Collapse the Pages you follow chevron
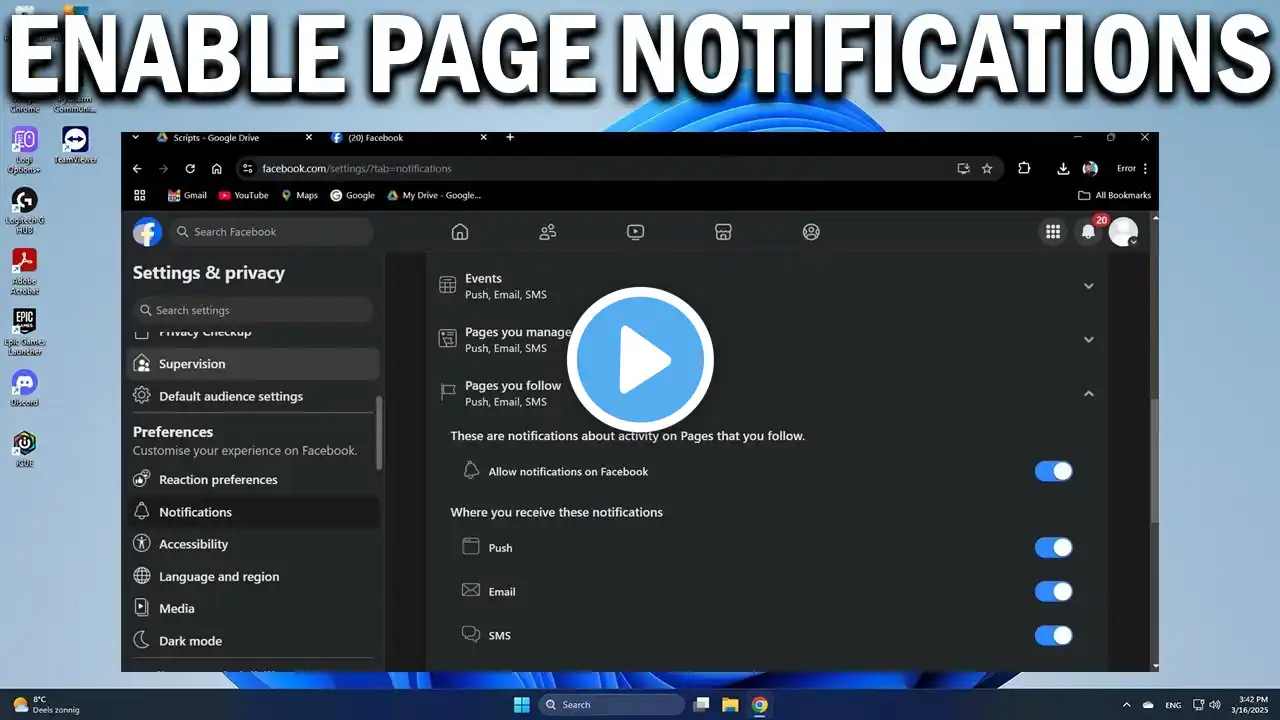Screen dimensions: 1280x720 click(x=1089, y=393)
